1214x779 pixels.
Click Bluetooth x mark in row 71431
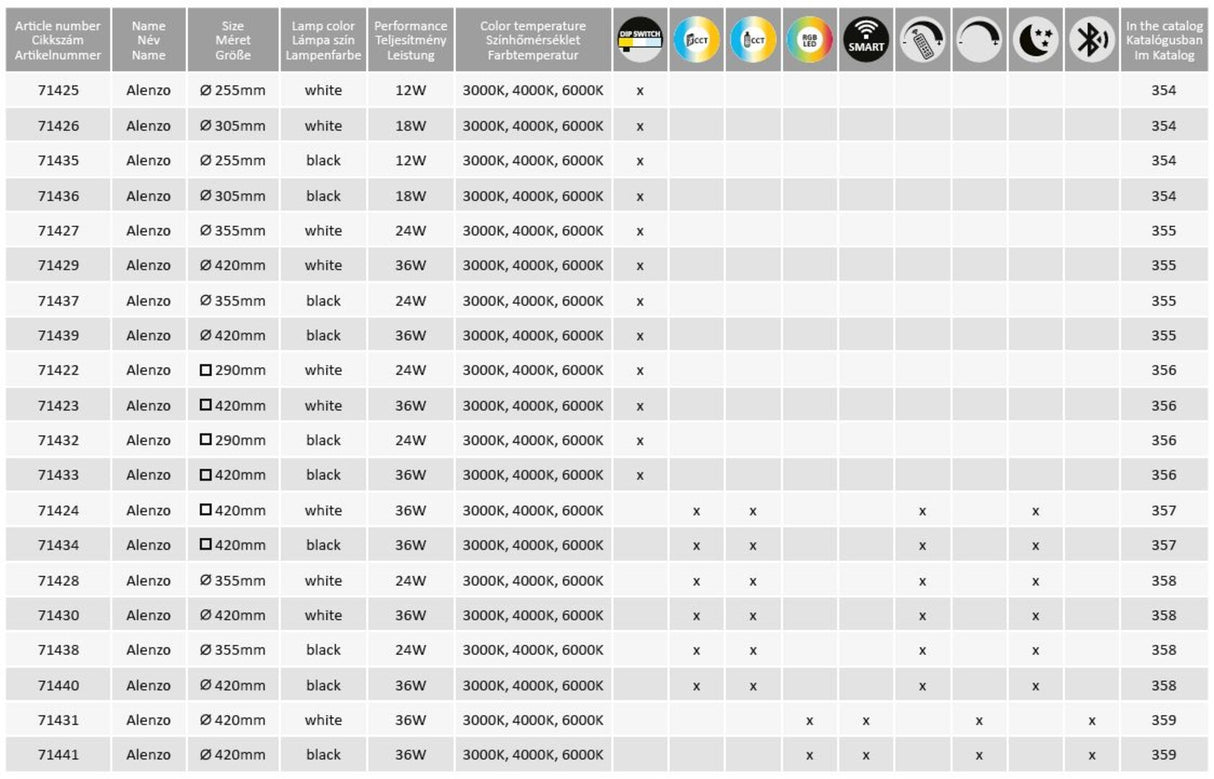1091,720
